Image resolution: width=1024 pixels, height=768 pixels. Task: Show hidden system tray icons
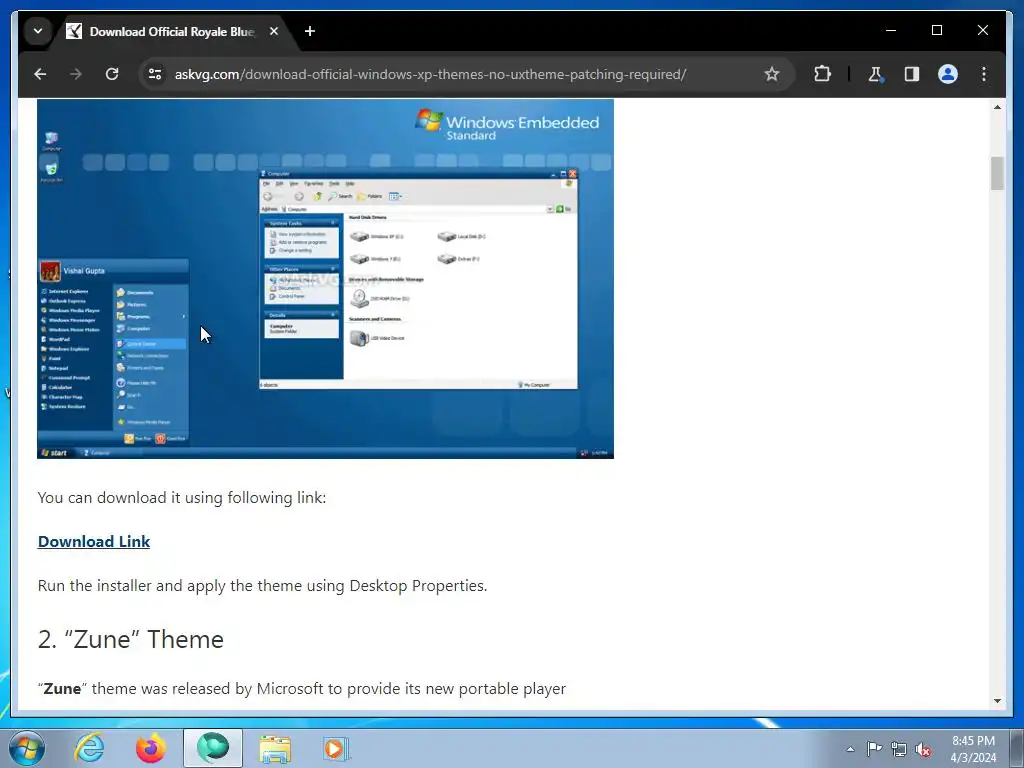click(850, 749)
